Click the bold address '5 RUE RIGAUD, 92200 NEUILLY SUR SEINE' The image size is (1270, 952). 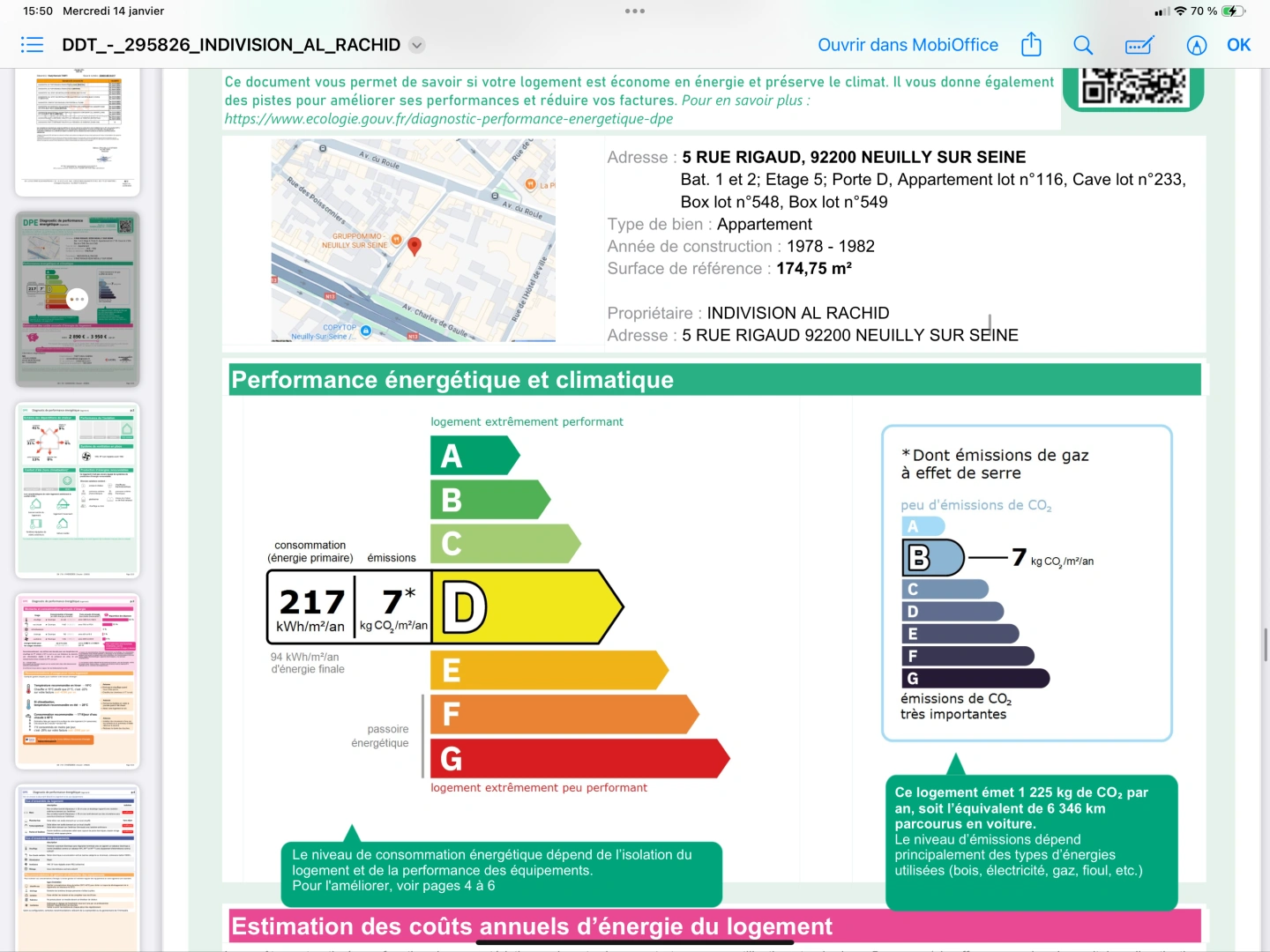[x=854, y=157]
